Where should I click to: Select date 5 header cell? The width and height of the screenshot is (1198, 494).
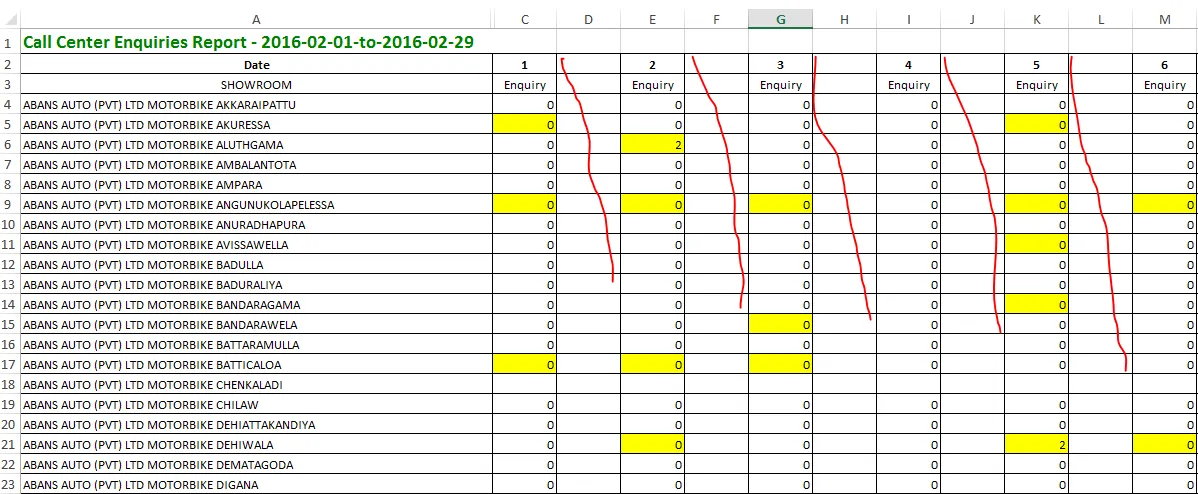point(1036,65)
